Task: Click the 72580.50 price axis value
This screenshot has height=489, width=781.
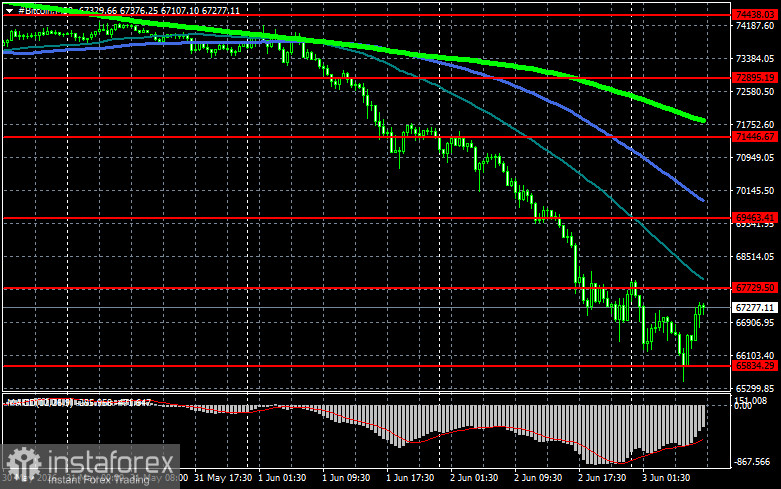Action: point(755,92)
